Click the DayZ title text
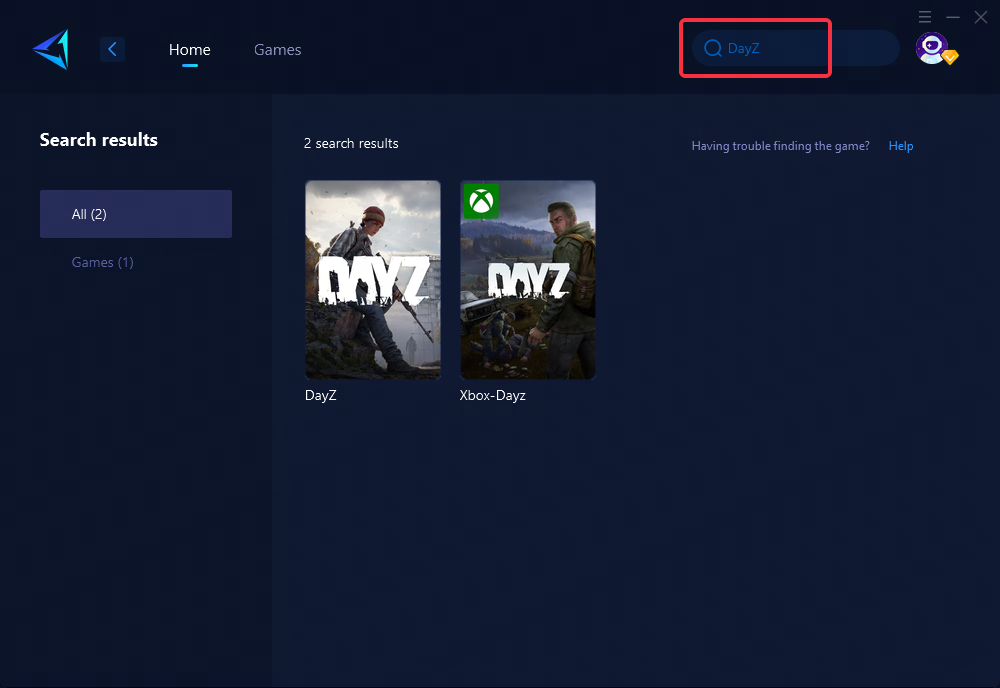Image resolution: width=1000 pixels, height=688 pixels. tap(321, 395)
